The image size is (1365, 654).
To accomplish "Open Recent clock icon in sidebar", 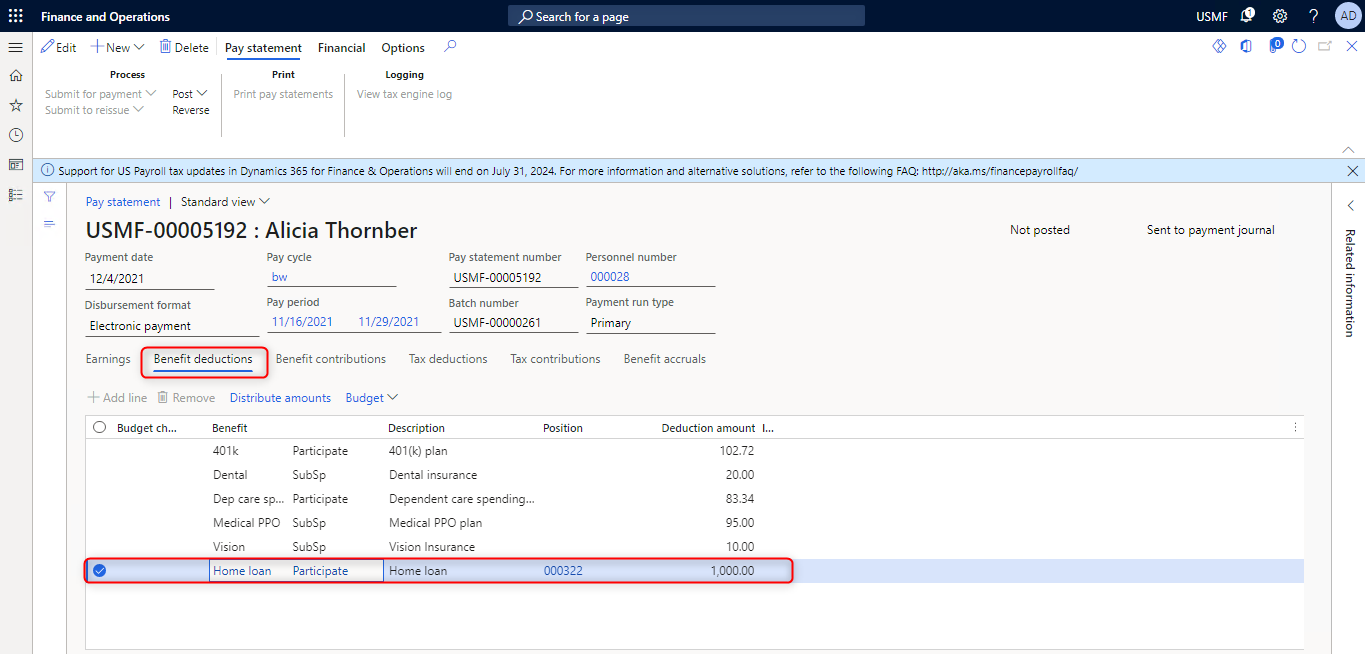I will pyautogui.click(x=15, y=135).
